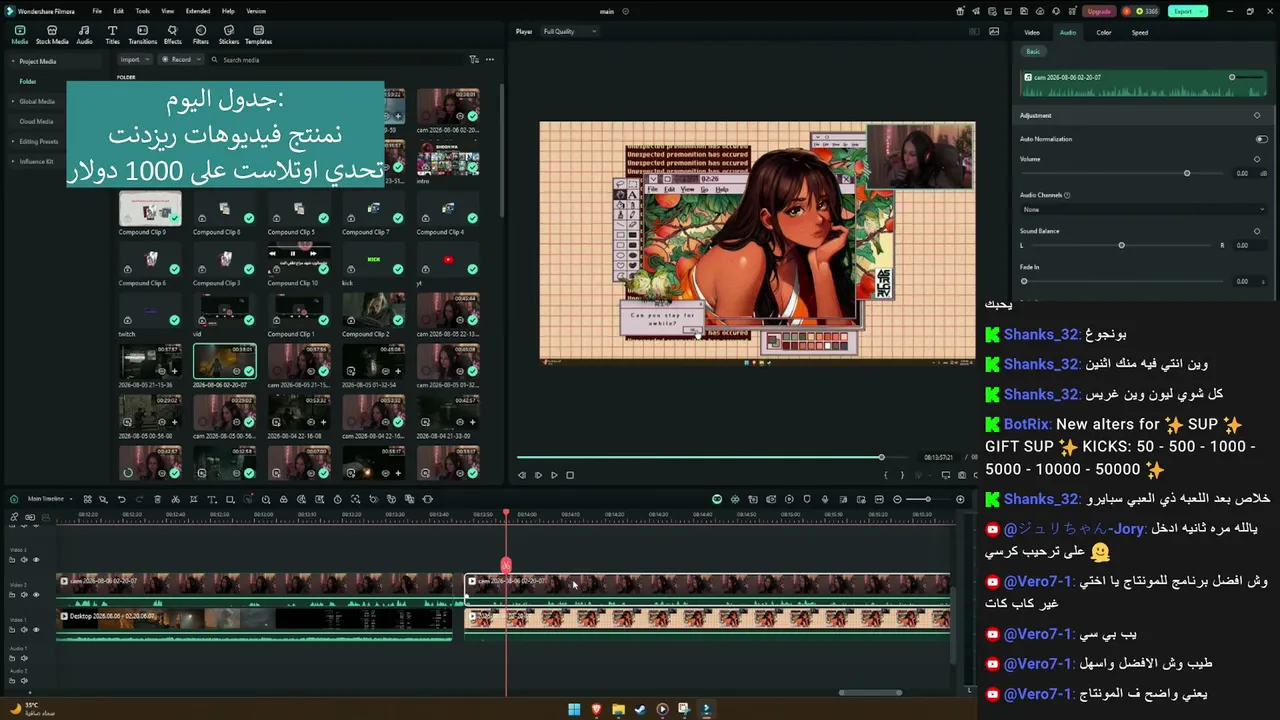Open Brave browser from the taskbar
Image resolution: width=1280 pixels, height=720 pixels.
(596, 709)
